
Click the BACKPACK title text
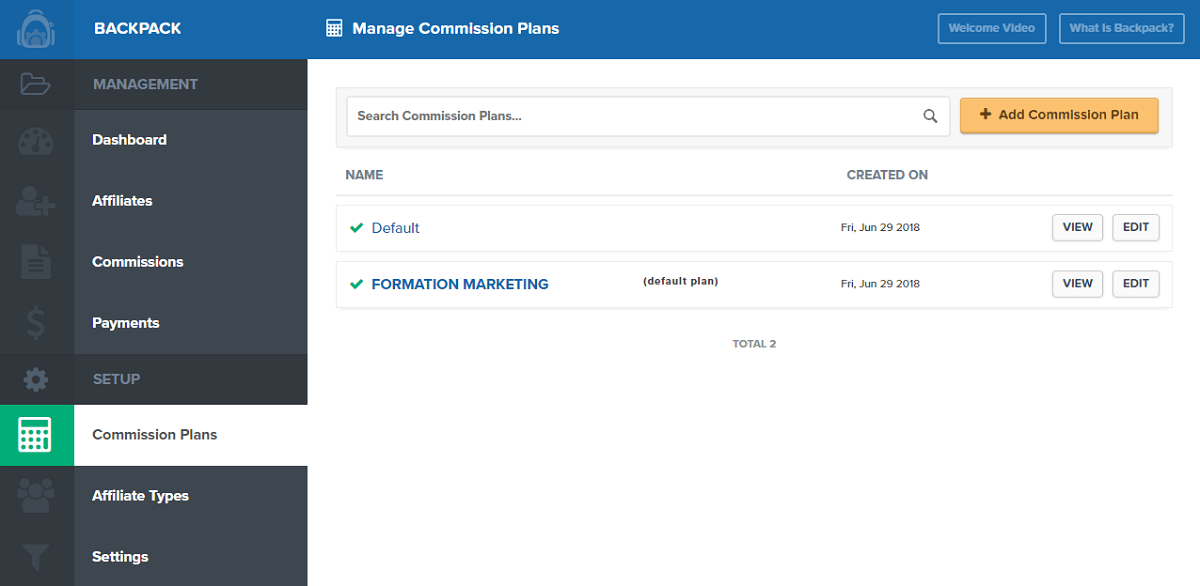[x=138, y=28]
